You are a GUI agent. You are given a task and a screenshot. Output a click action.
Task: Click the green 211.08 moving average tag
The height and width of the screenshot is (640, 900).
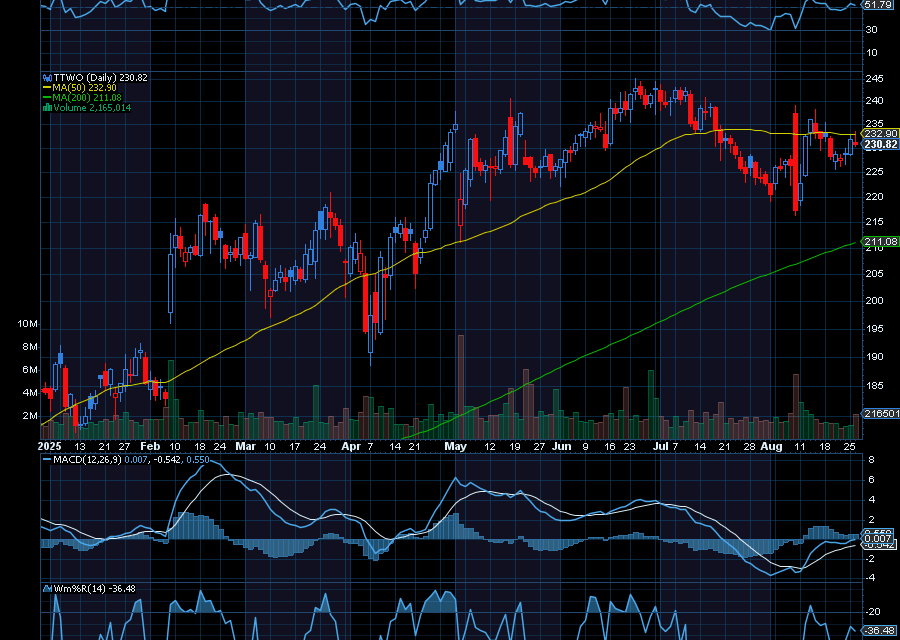click(880, 242)
